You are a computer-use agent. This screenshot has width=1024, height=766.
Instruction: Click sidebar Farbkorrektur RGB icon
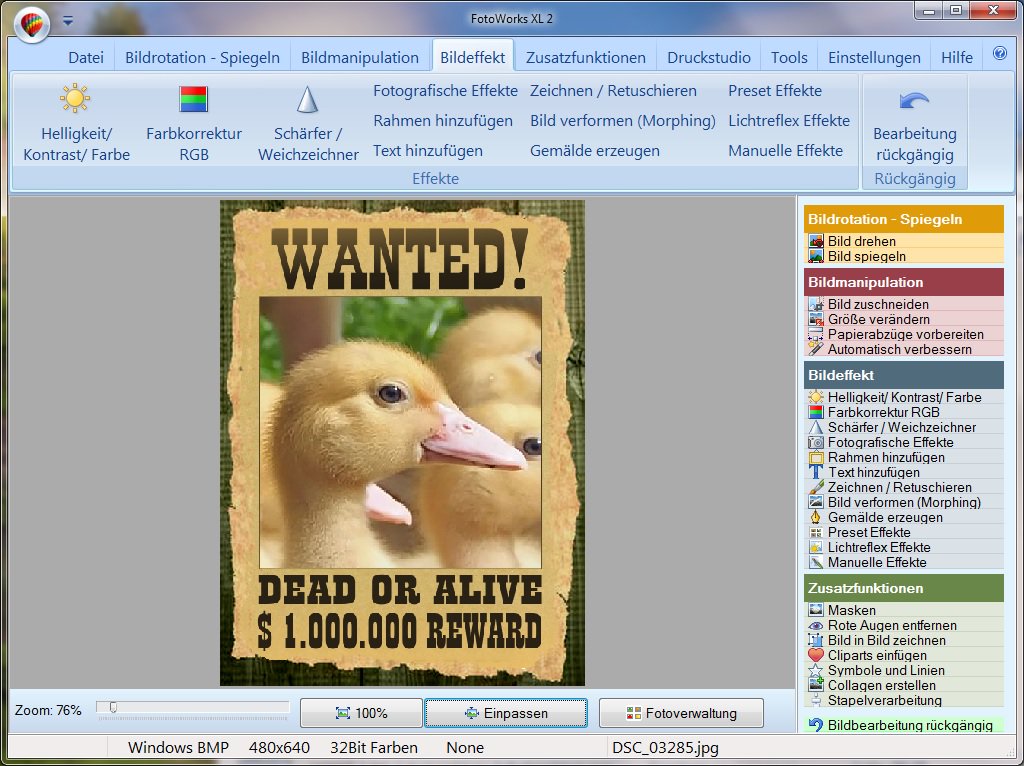(x=816, y=412)
